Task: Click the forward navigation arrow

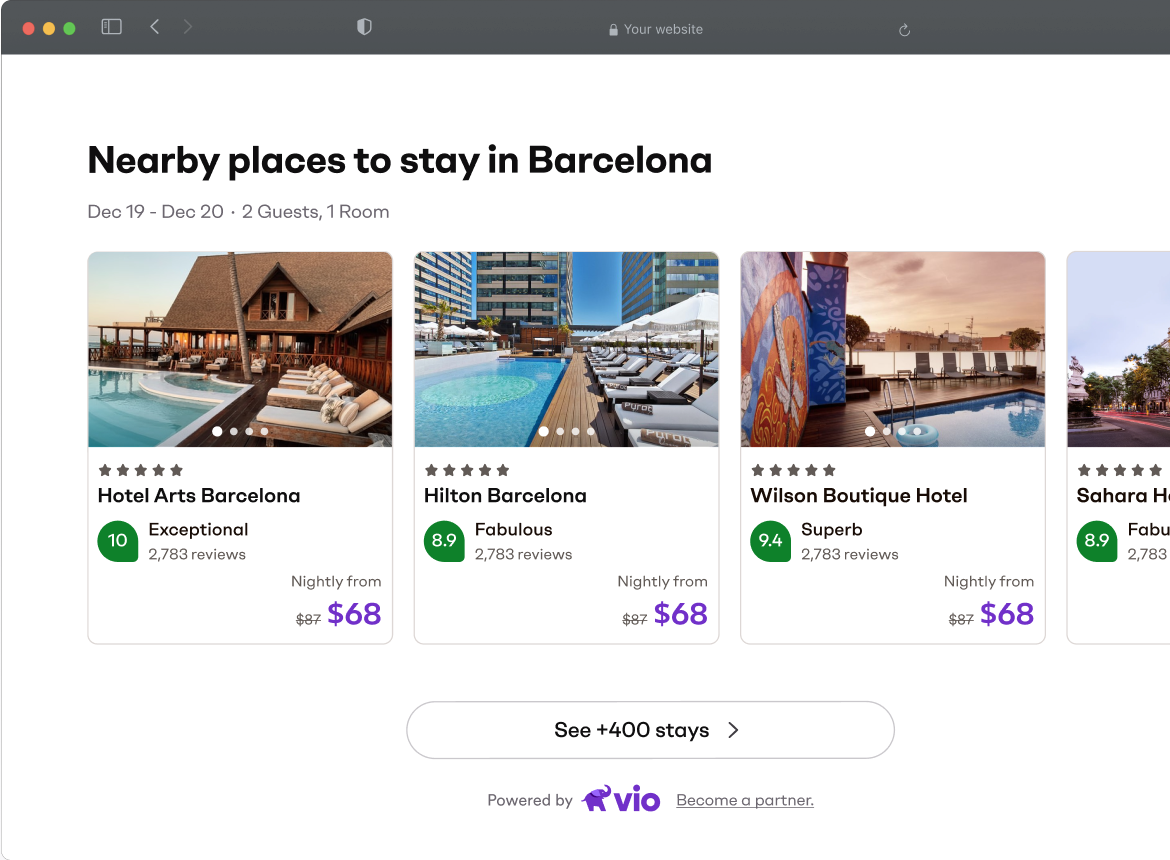Action: pos(188,27)
